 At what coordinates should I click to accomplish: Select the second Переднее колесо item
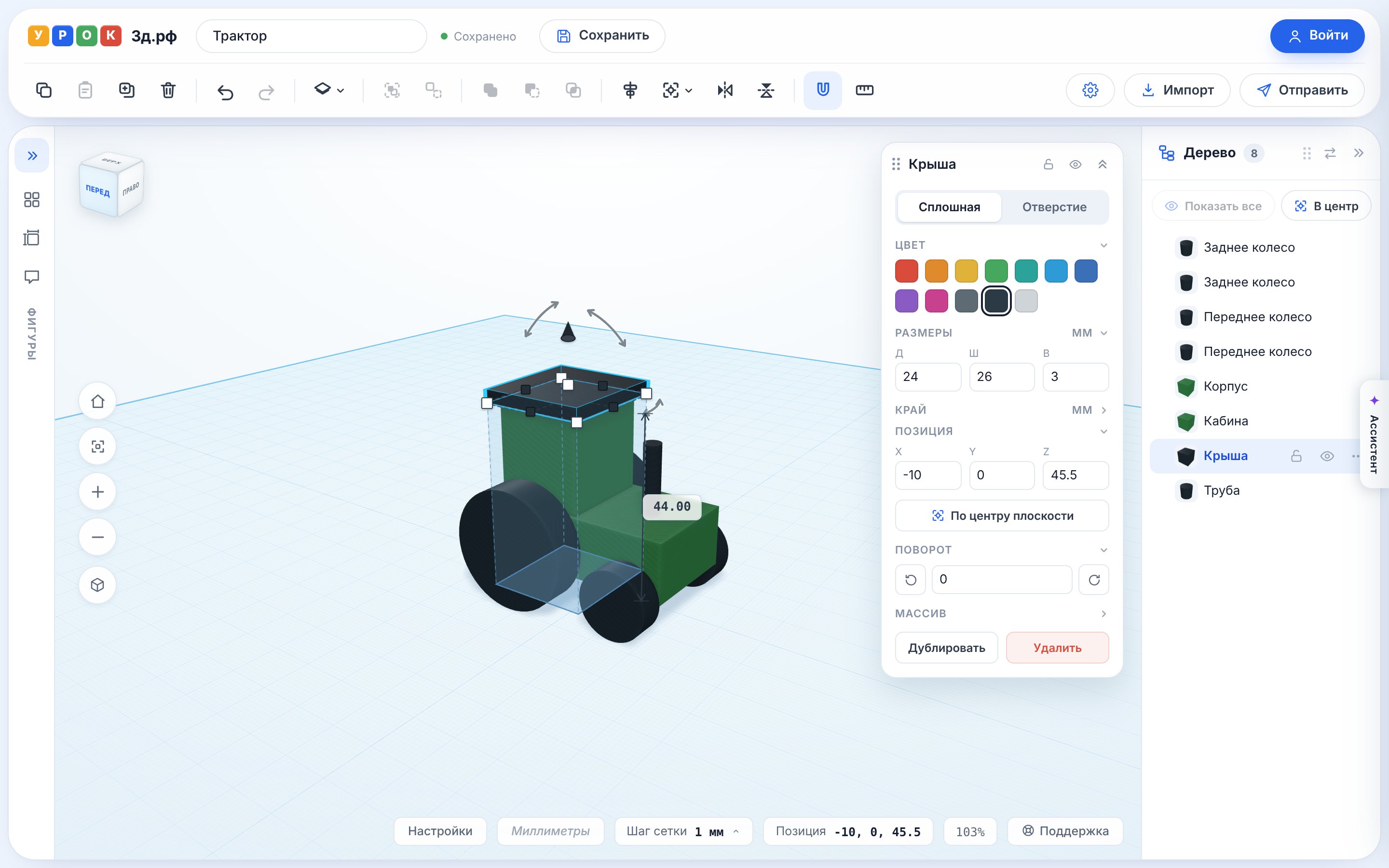coord(1259,352)
